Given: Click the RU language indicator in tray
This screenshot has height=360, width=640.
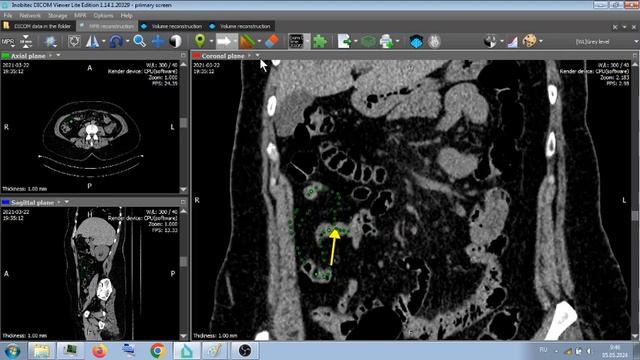Looking at the screenshot, I should pyautogui.click(x=543, y=350).
